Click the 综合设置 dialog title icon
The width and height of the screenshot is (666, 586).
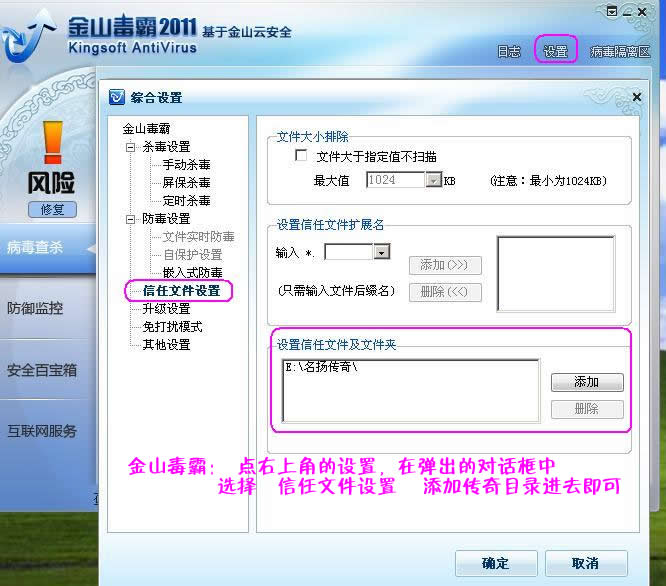117,97
